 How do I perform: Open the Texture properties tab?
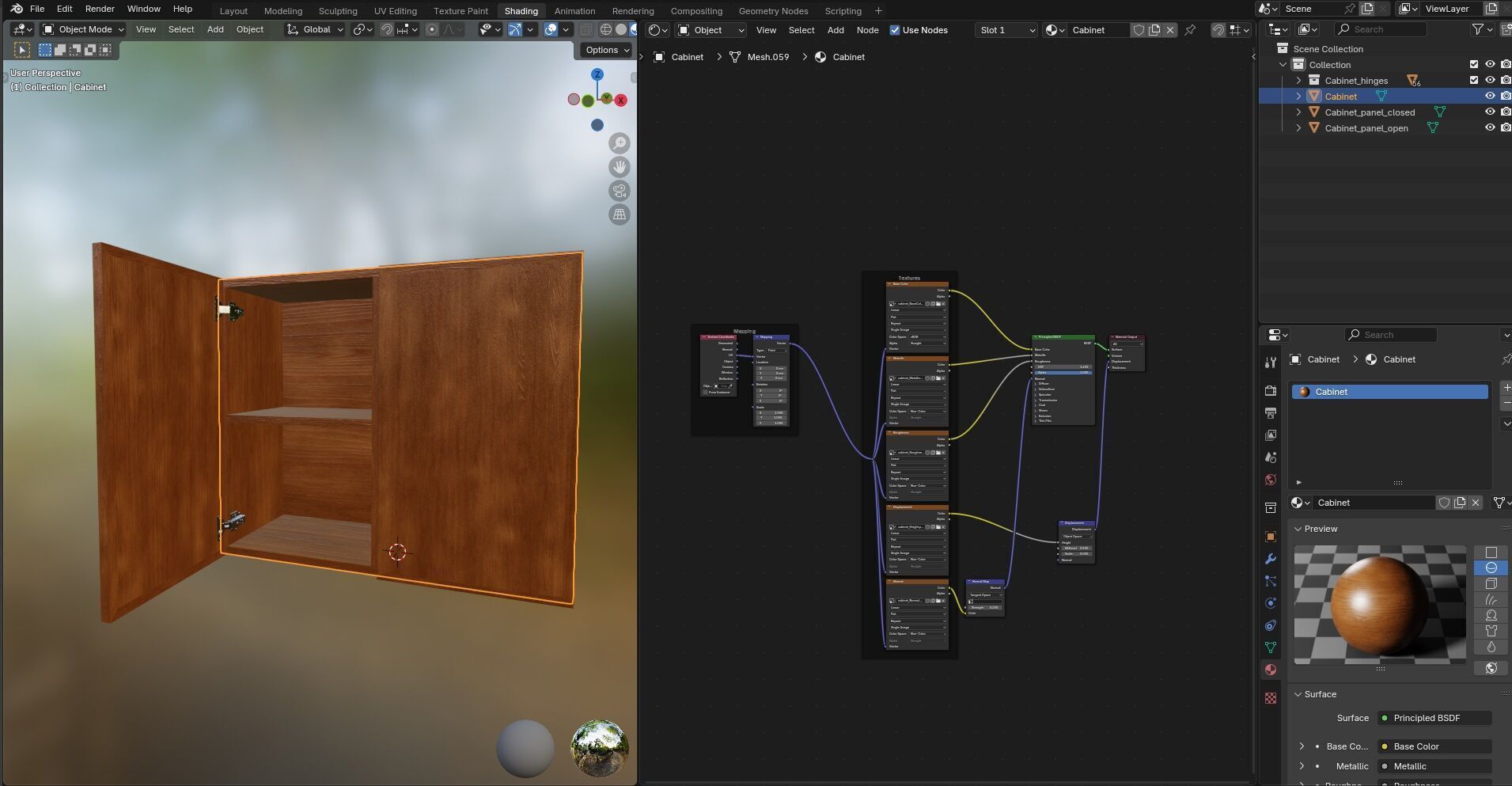pyautogui.click(x=1271, y=697)
